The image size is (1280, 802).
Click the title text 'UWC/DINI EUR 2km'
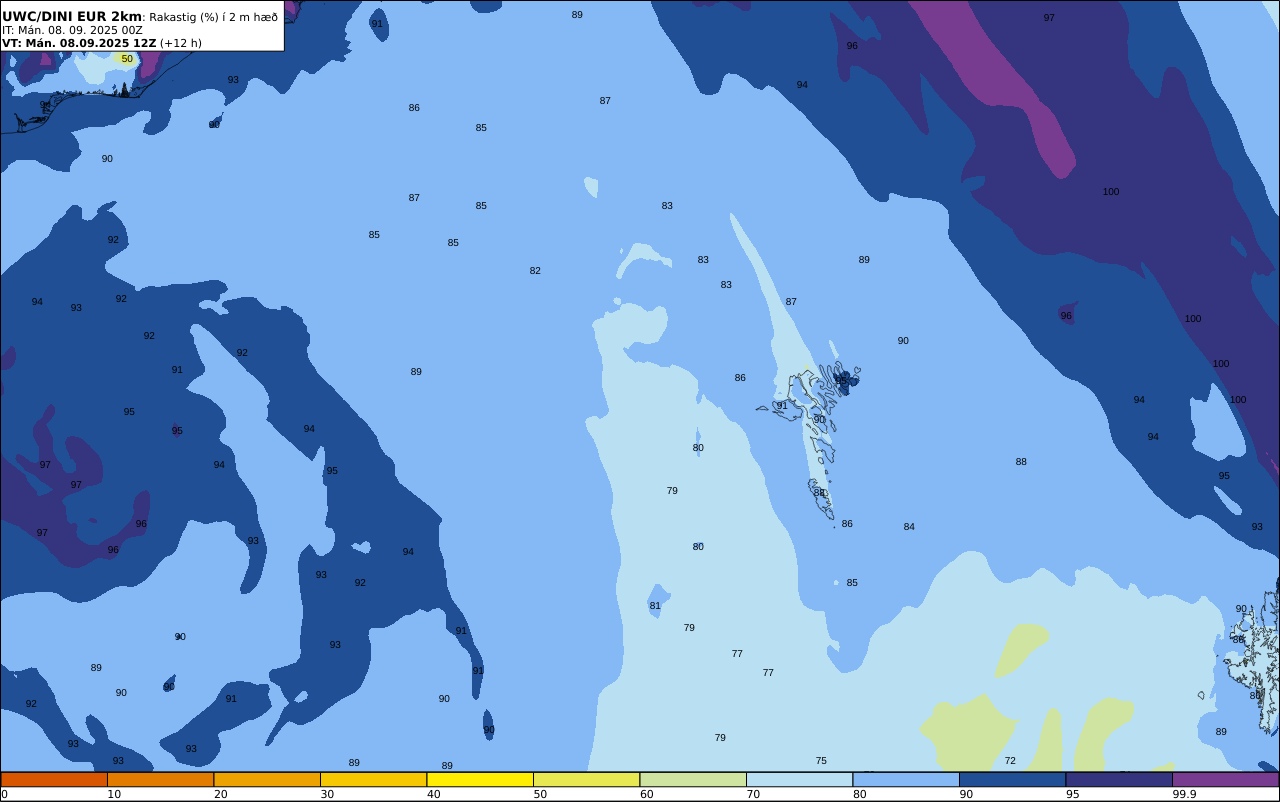(72, 16)
